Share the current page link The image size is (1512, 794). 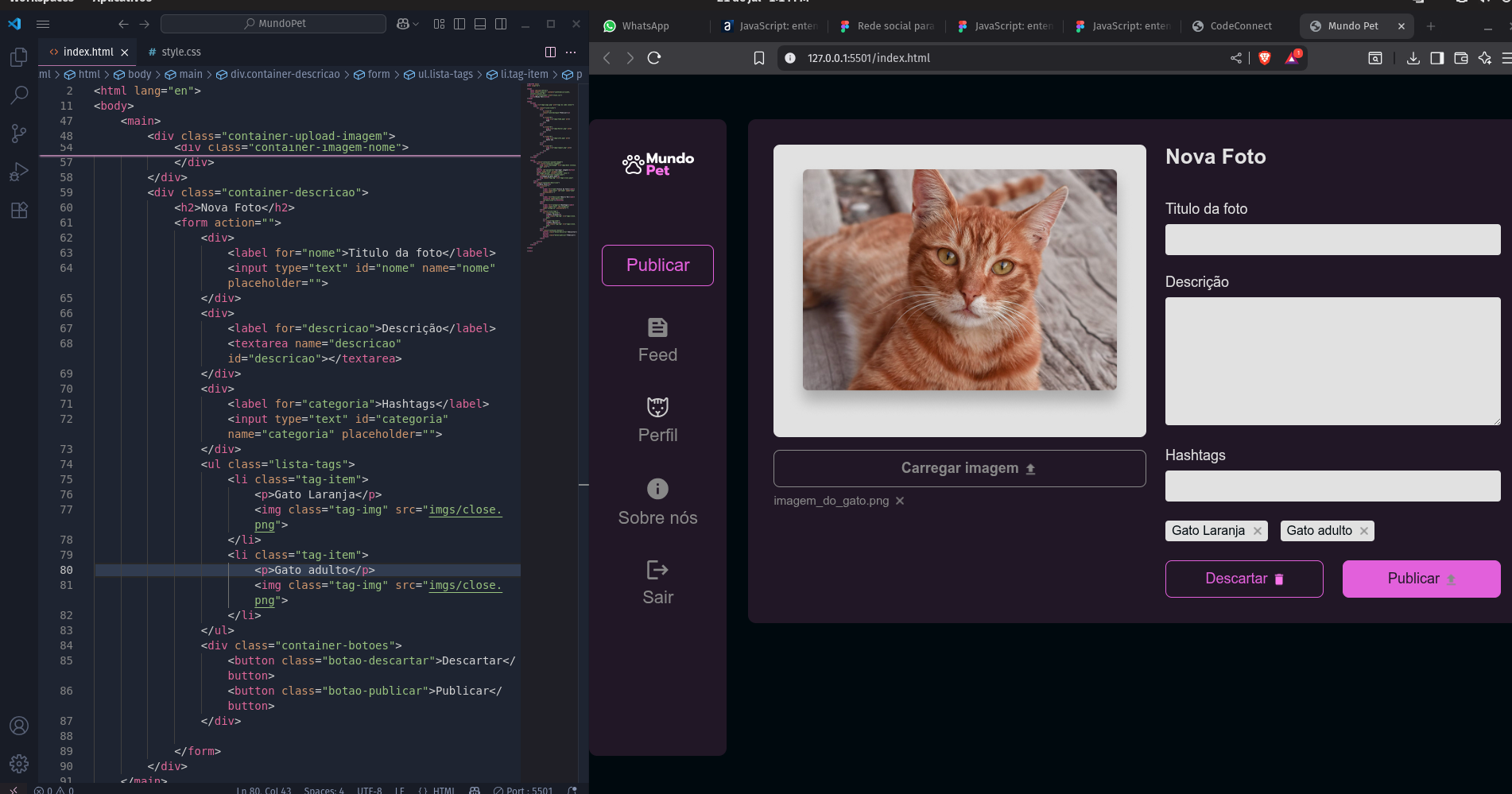pyautogui.click(x=1236, y=58)
